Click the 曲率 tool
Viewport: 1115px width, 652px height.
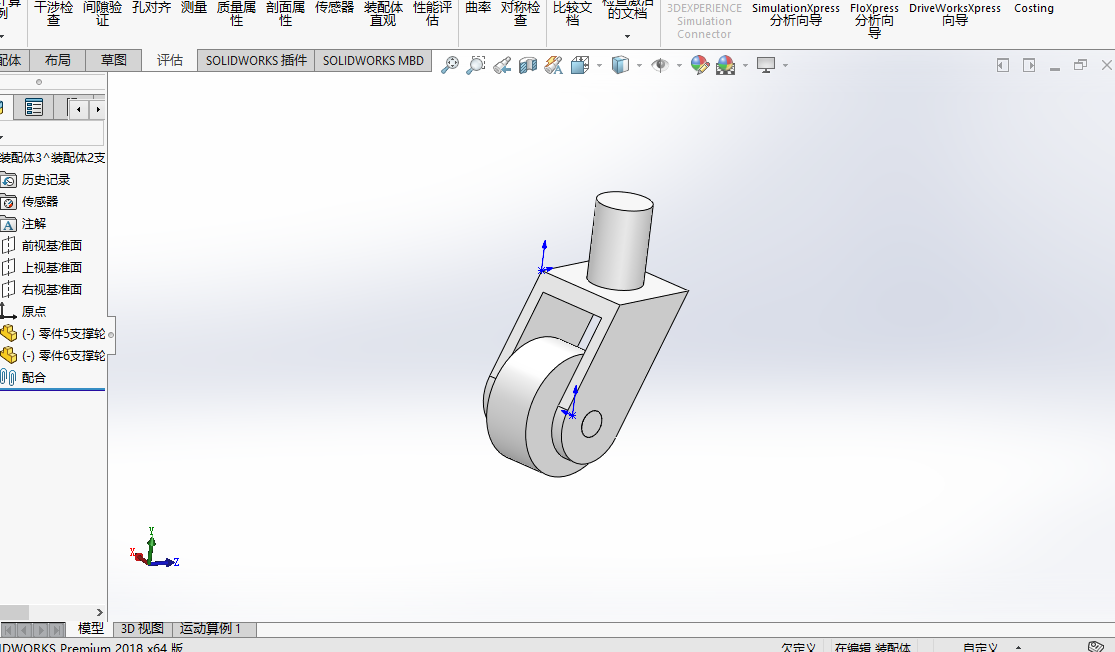coord(478,8)
